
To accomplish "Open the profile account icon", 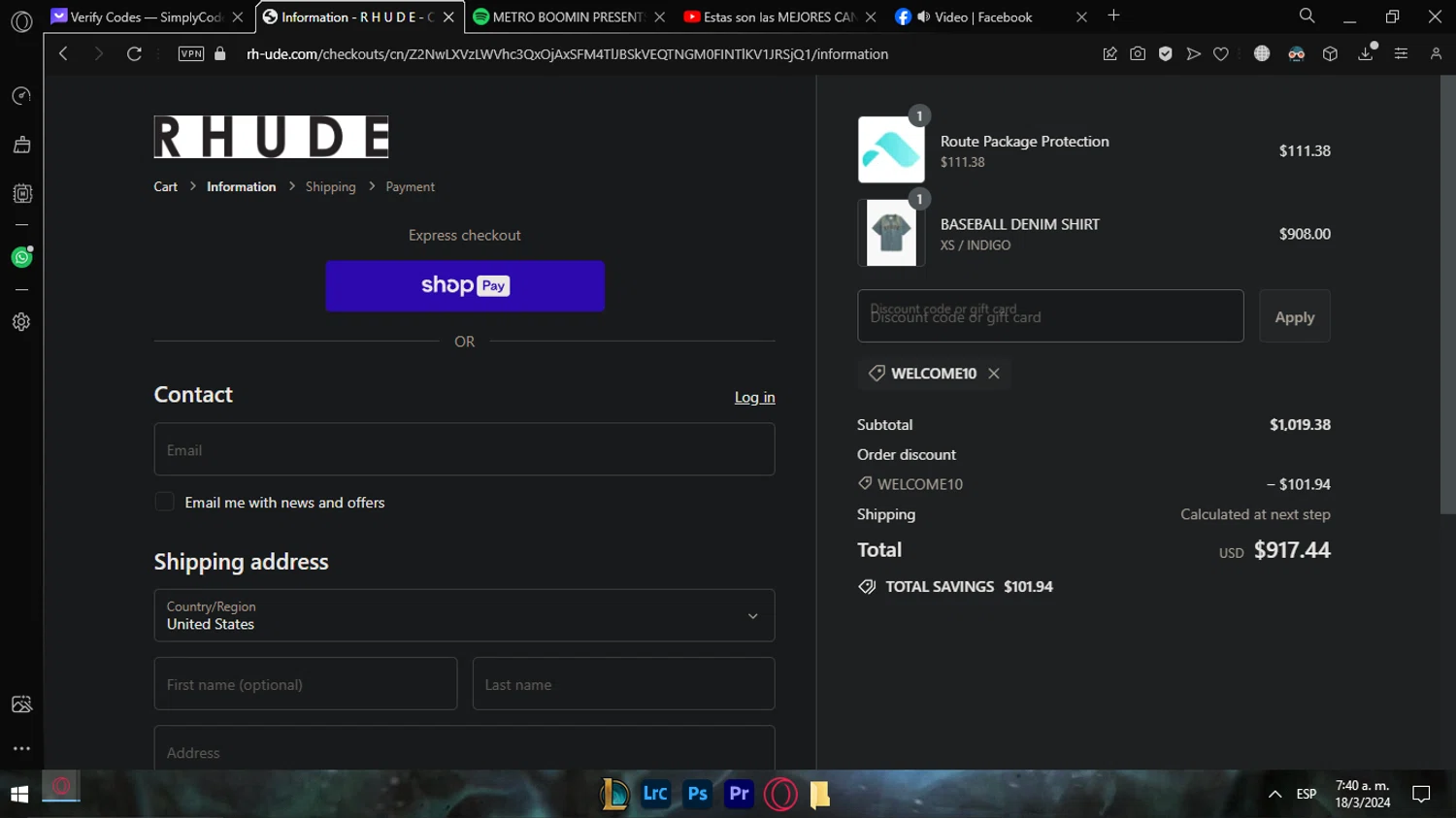I will [x=1436, y=54].
